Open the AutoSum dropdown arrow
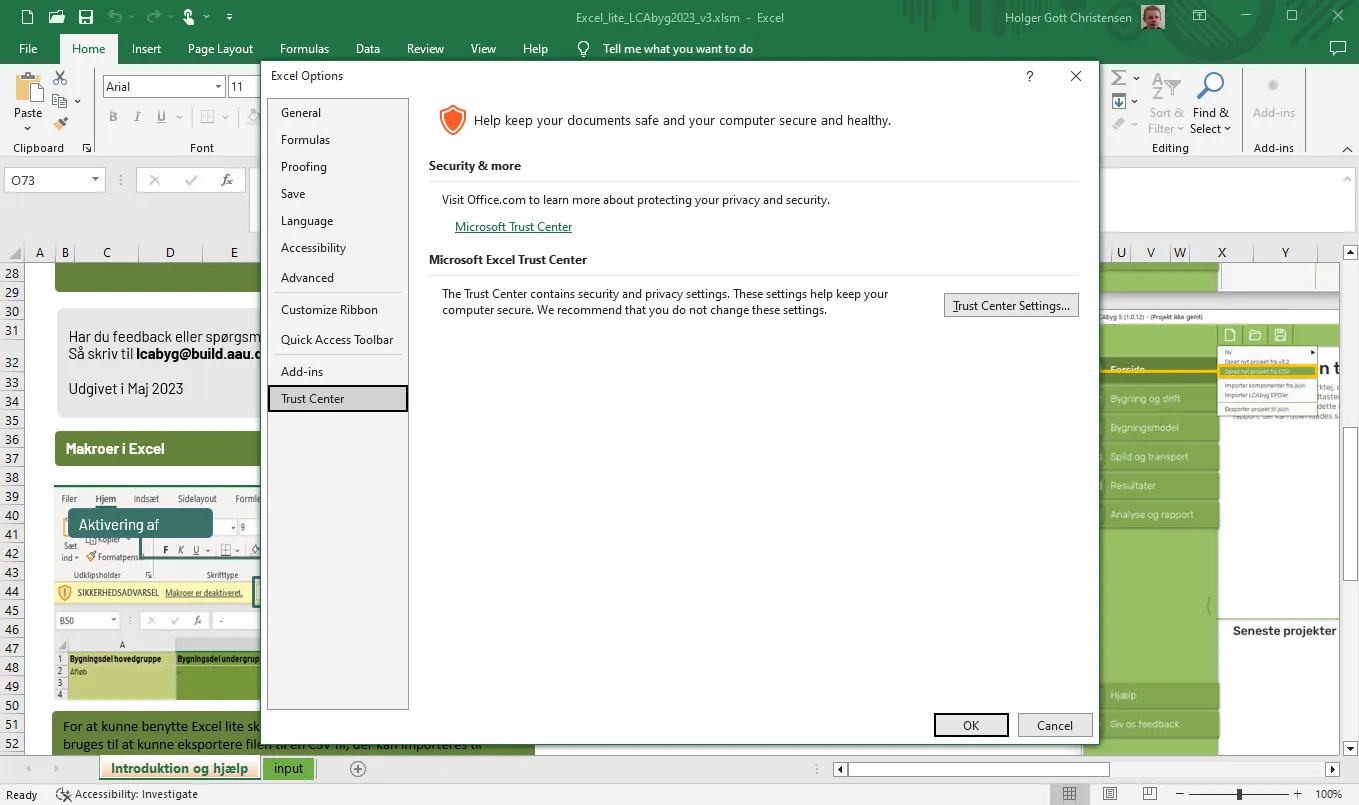Screen dimensions: 1359x805 point(1135,78)
